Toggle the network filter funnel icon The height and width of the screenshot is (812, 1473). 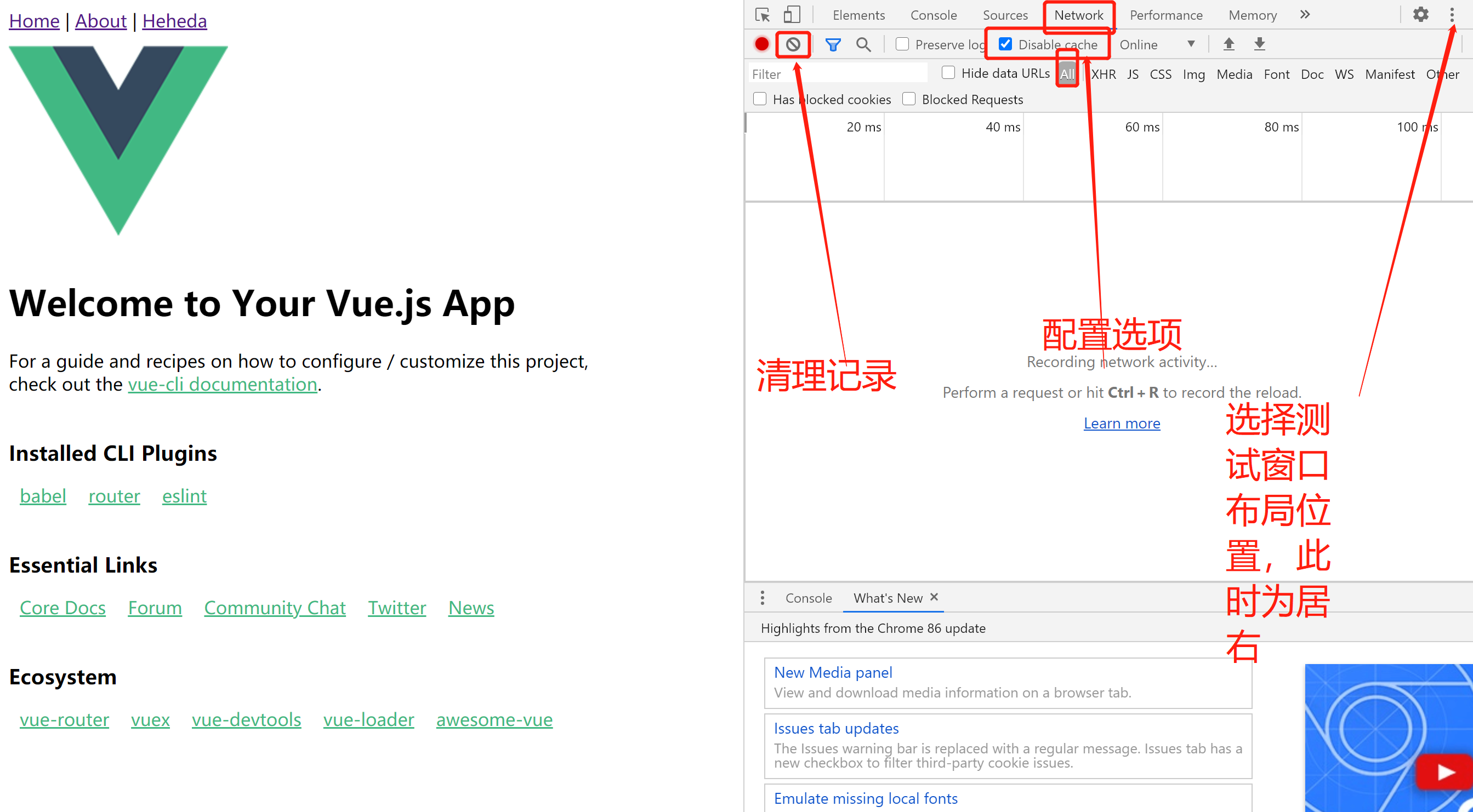833,44
